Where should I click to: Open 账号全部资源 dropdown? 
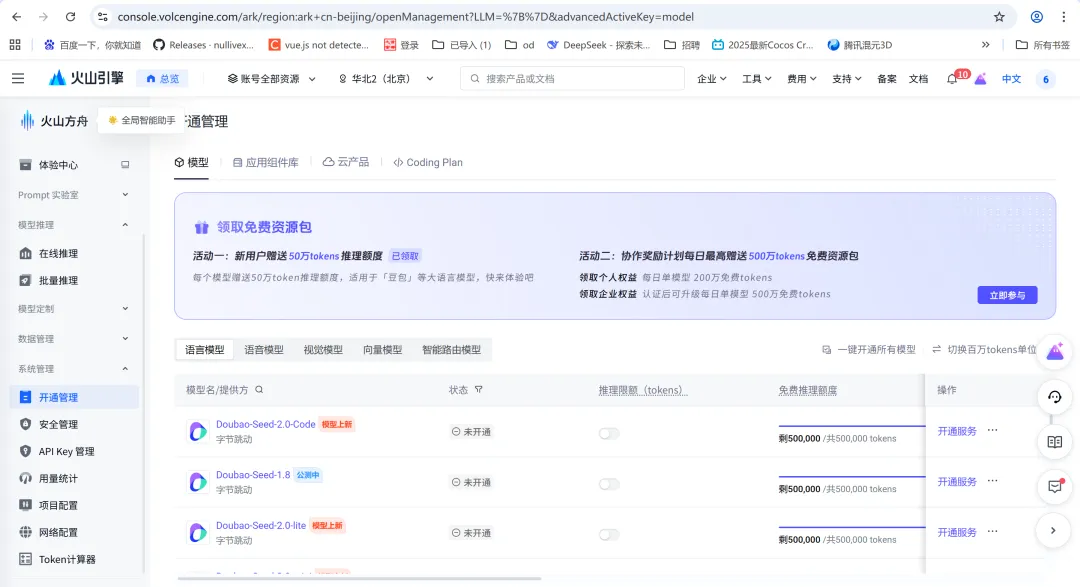pos(271,79)
